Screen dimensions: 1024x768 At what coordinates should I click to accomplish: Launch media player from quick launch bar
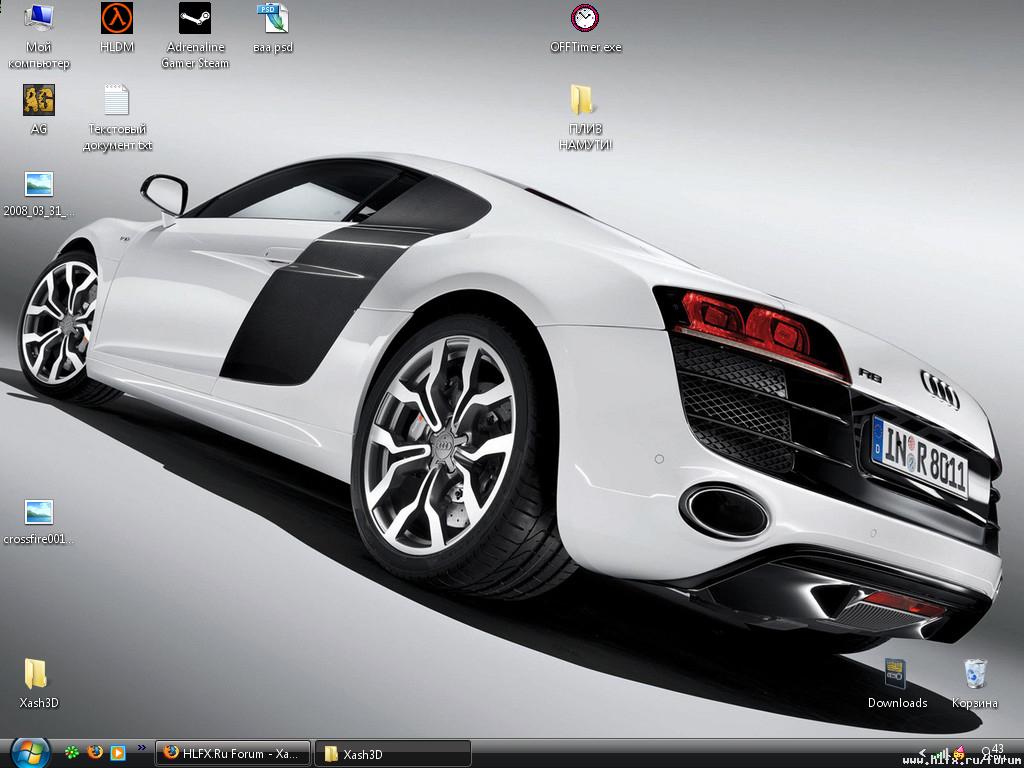click(118, 753)
